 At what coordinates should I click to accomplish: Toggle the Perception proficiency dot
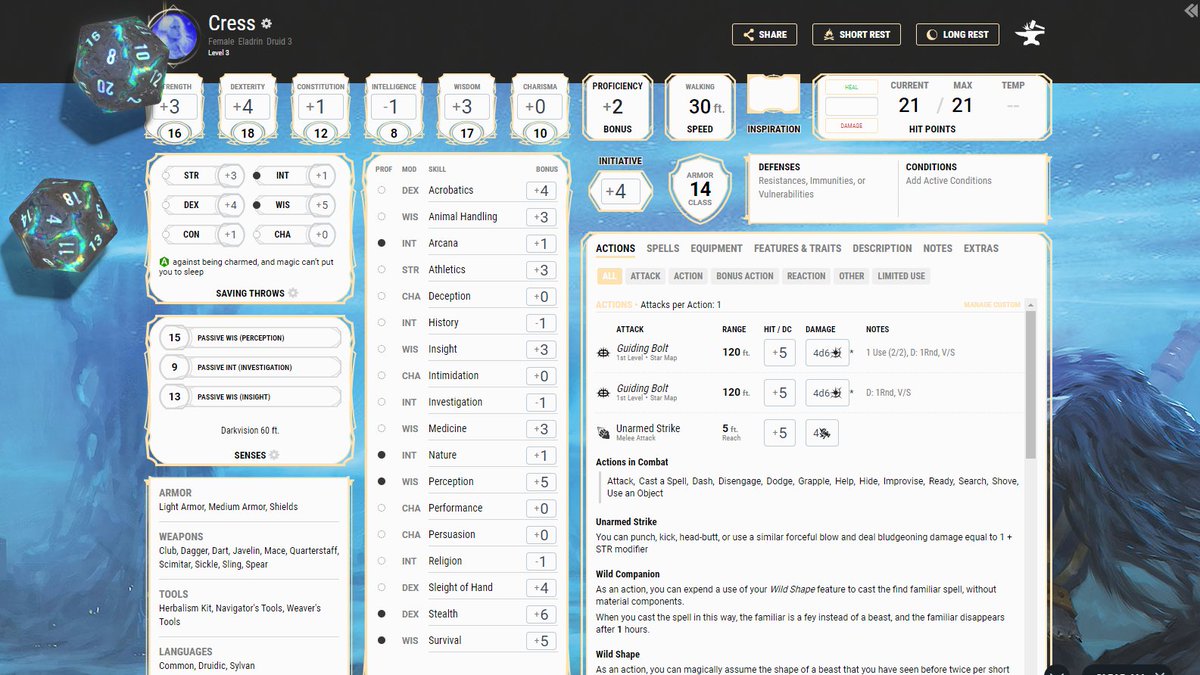point(381,481)
